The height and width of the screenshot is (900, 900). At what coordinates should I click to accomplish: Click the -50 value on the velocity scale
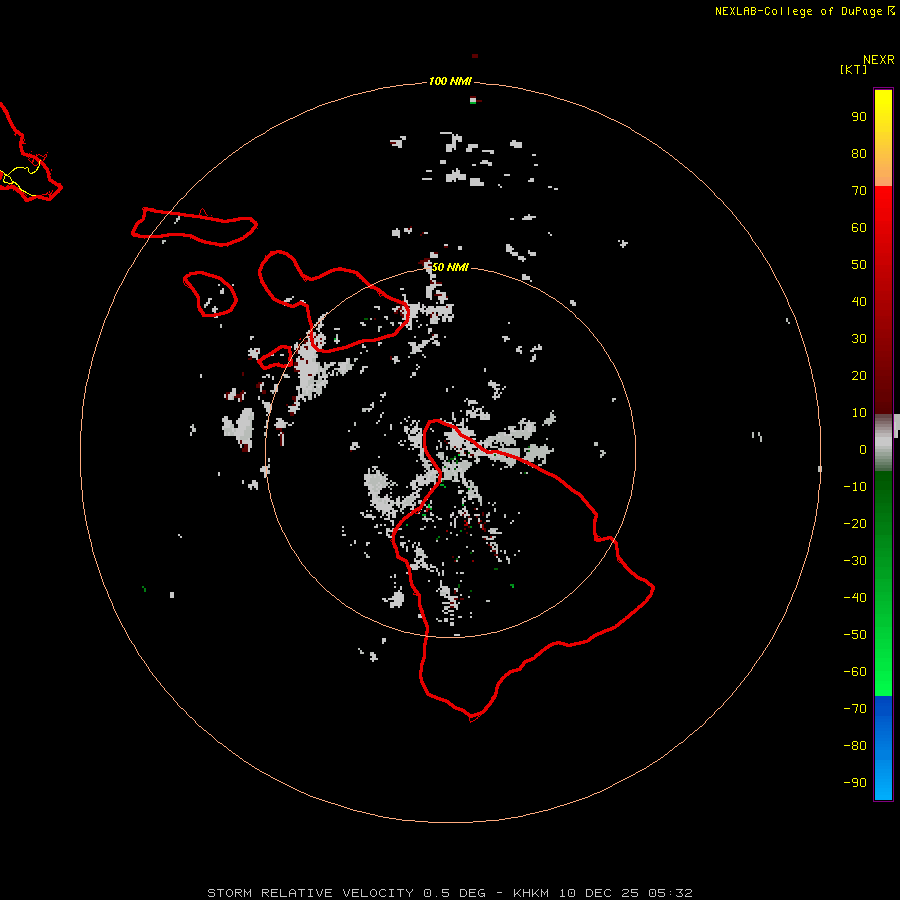(x=855, y=635)
